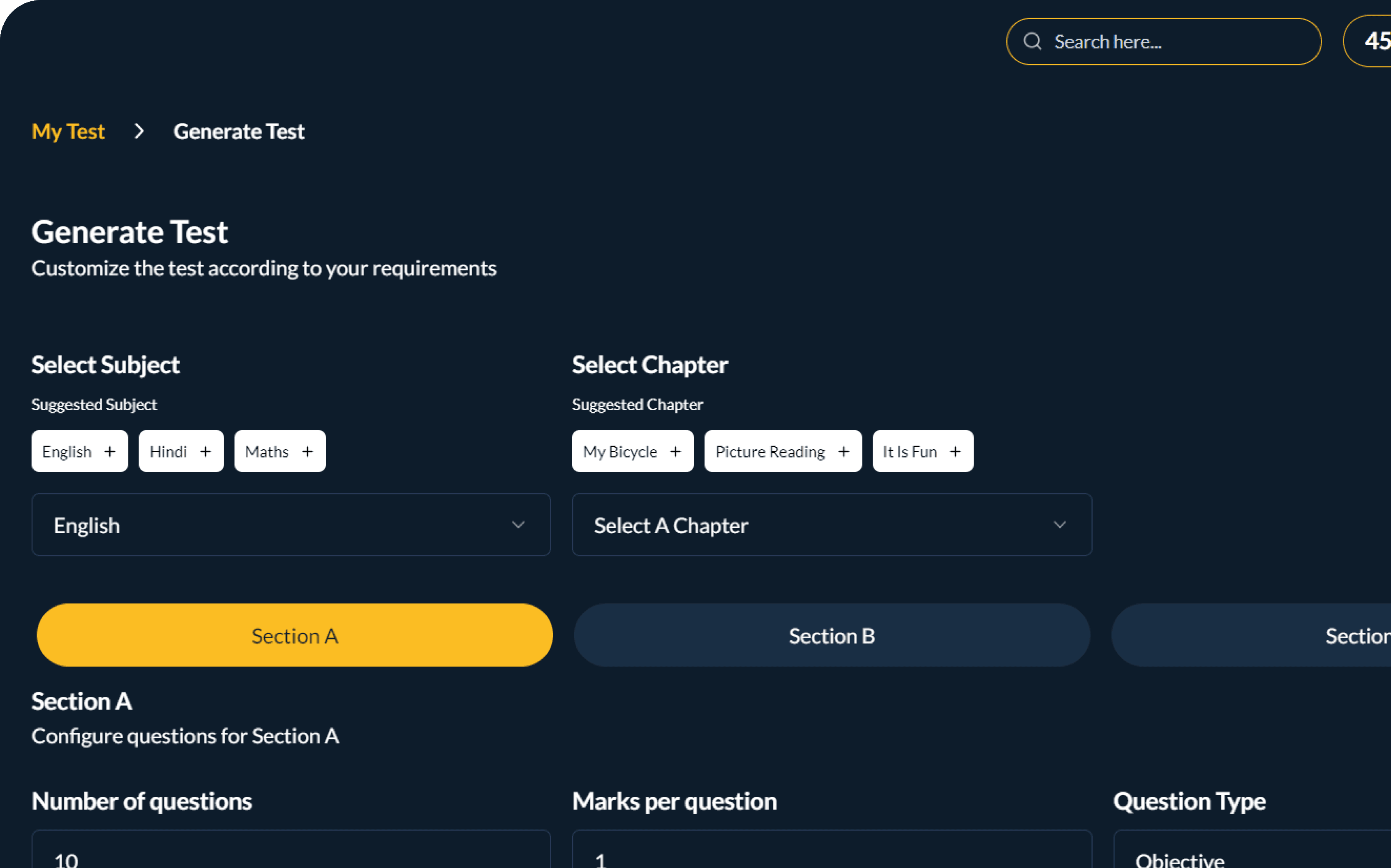This screenshot has height=868, width=1391.
Task: Expand the Objective question type dropdown
Action: pyautogui.click(x=1252, y=849)
